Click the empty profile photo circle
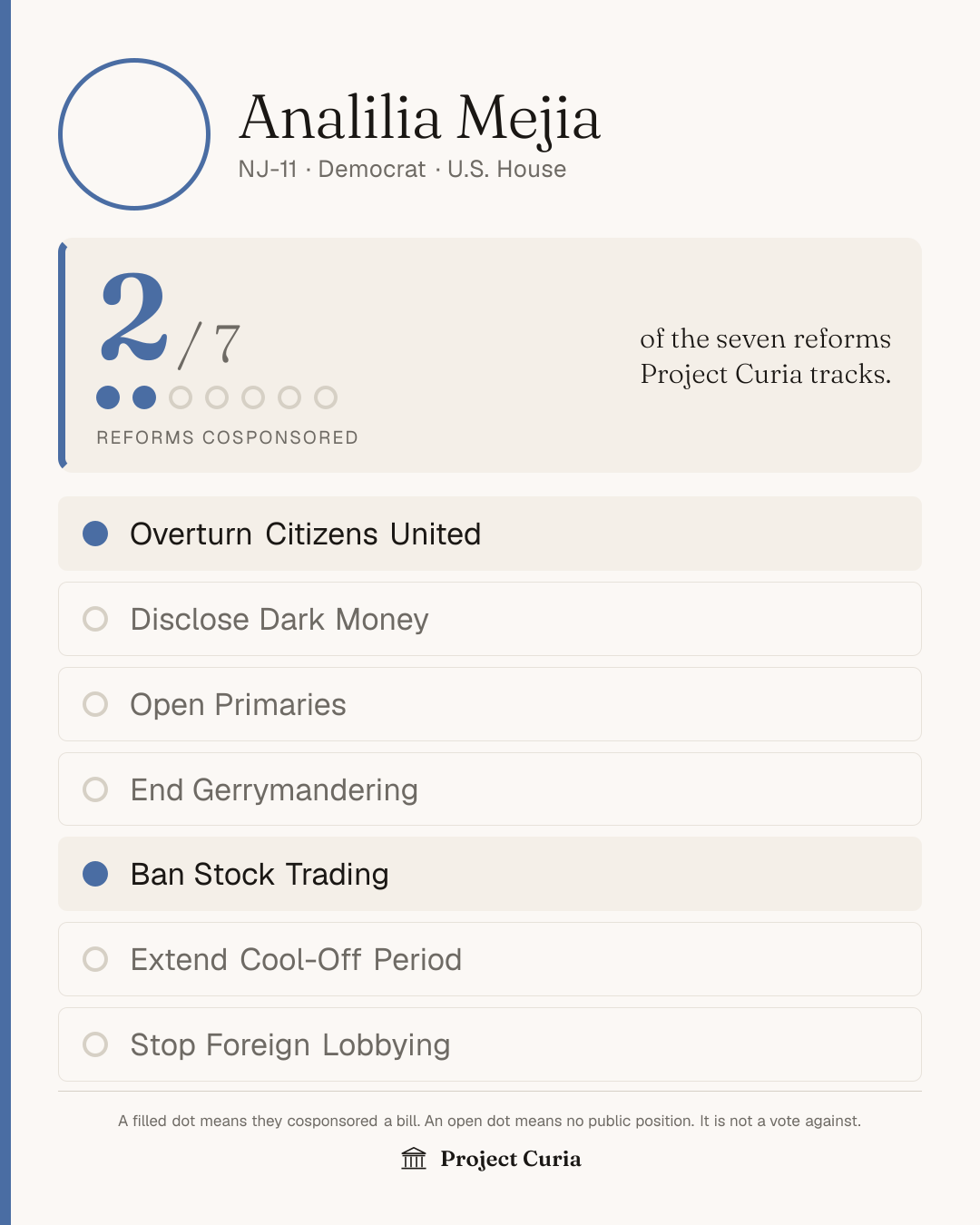The image size is (980, 1225). pyautogui.click(x=134, y=134)
